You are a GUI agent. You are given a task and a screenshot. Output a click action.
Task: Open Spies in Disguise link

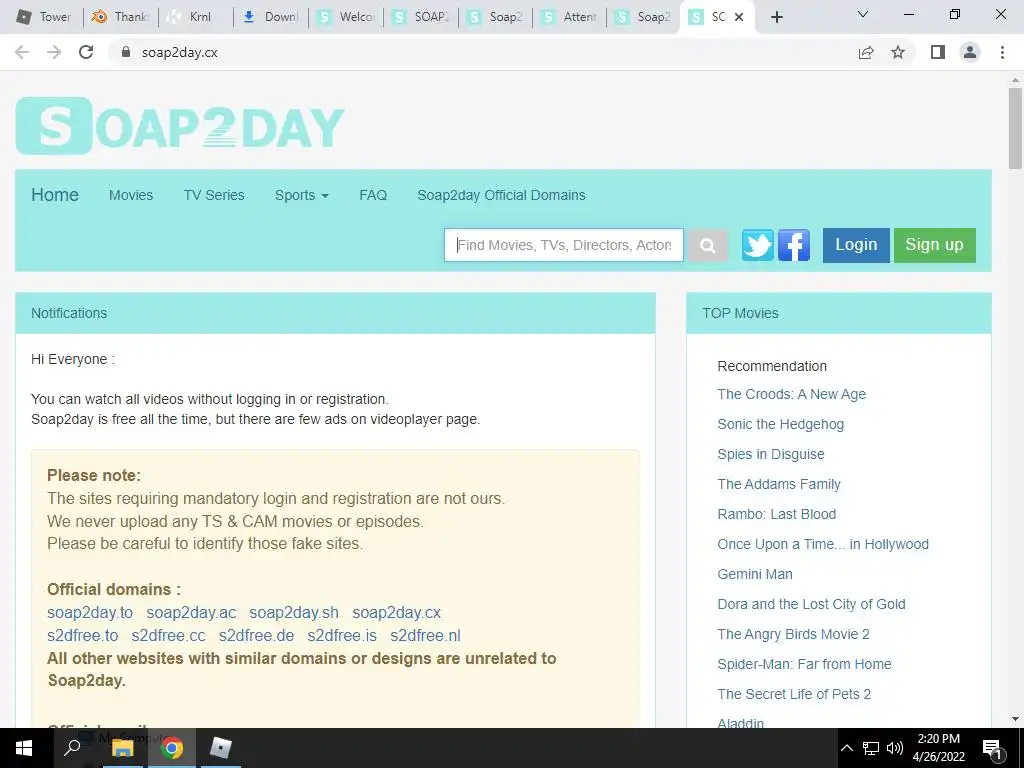pos(771,455)
